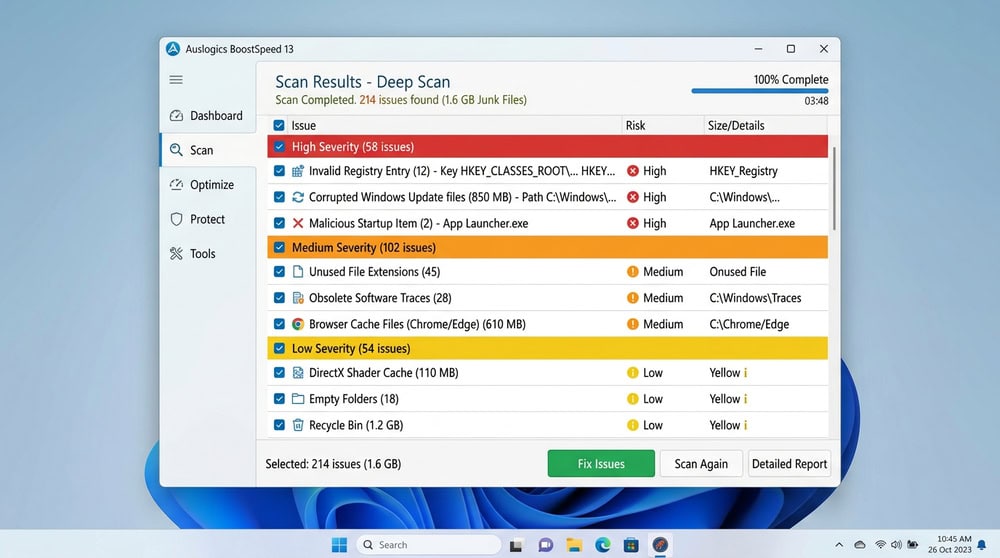Show hidden tray icons chevron

tap(839, 545)
